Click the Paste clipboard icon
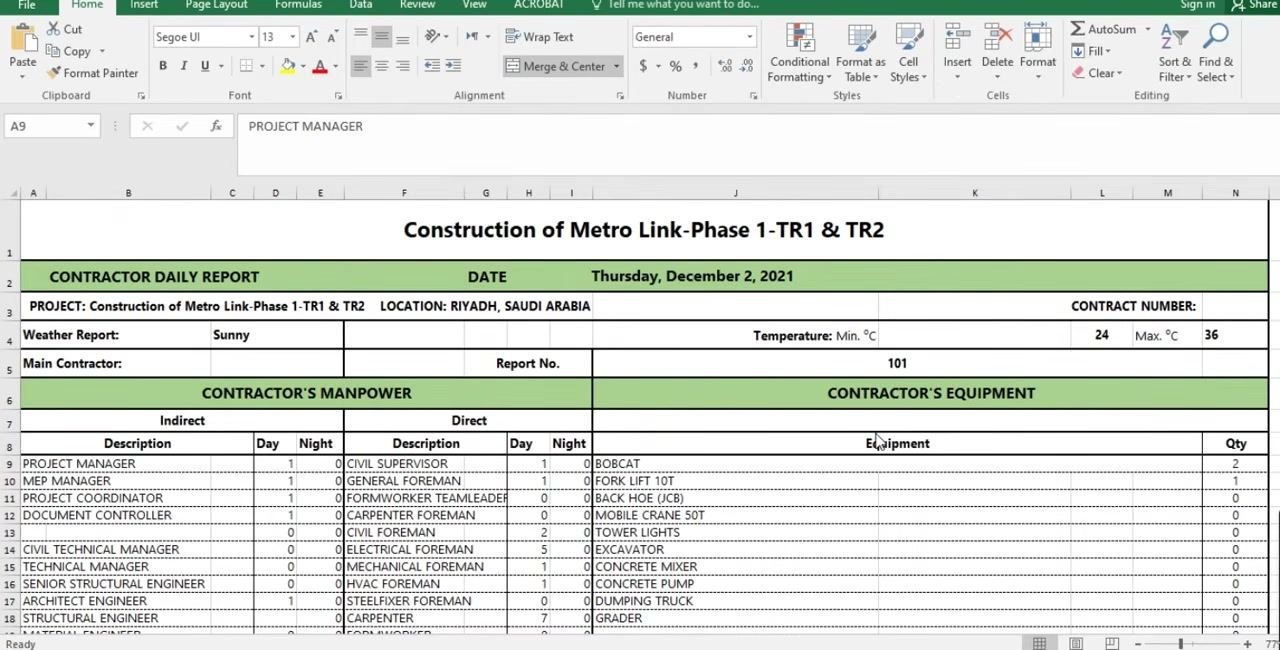 (23, 39)
